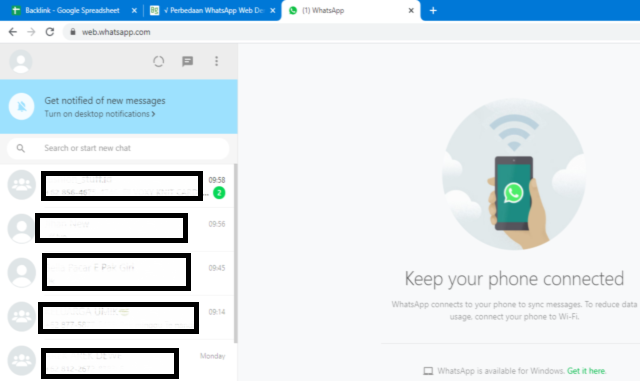Image resolution: width=640 pixels, height=381 pixels.
Task: Open the three-dot menu in sidebar header
Action: (216, 61)
